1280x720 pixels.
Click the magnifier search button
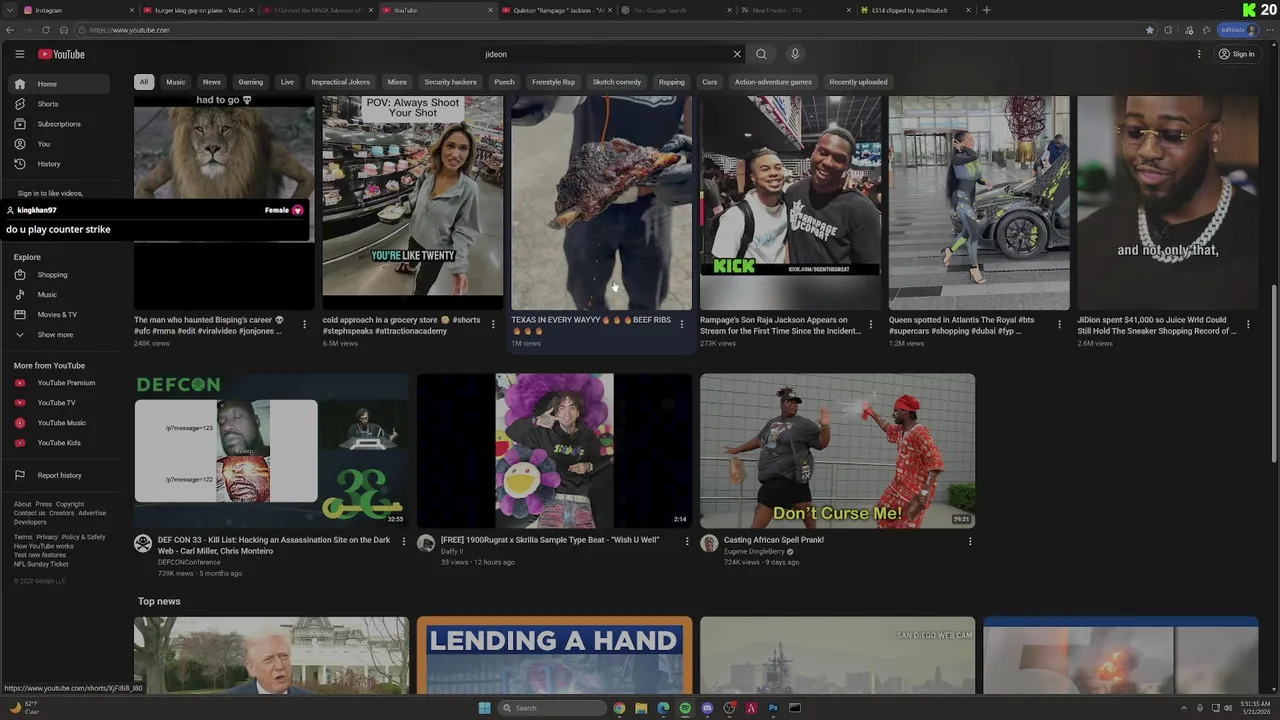click(x=761, y=54)
